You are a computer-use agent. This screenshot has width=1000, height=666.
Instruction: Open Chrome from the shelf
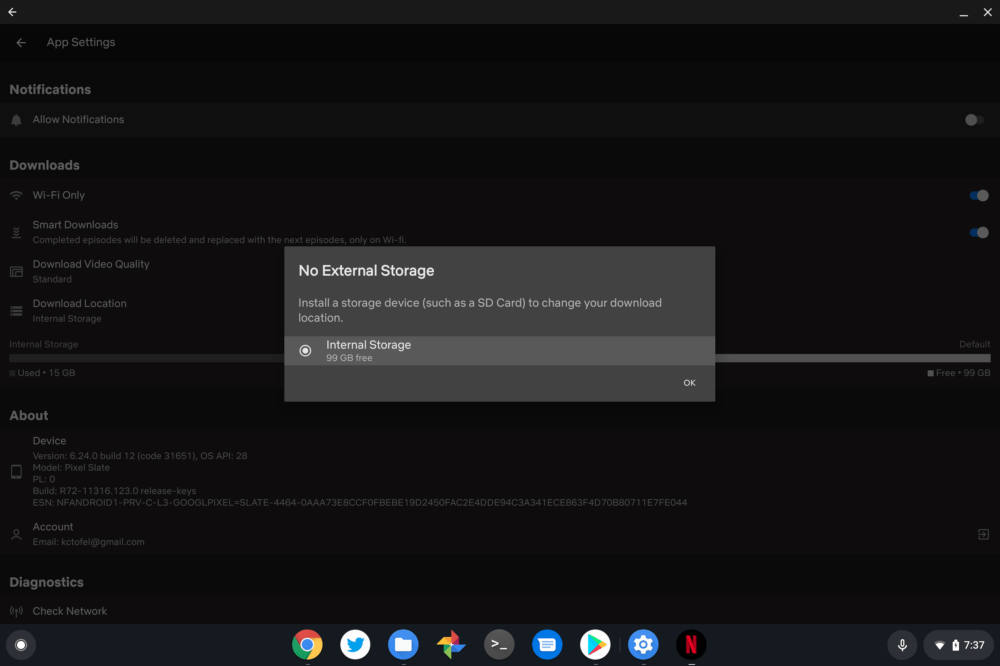(x=307, y=645)
